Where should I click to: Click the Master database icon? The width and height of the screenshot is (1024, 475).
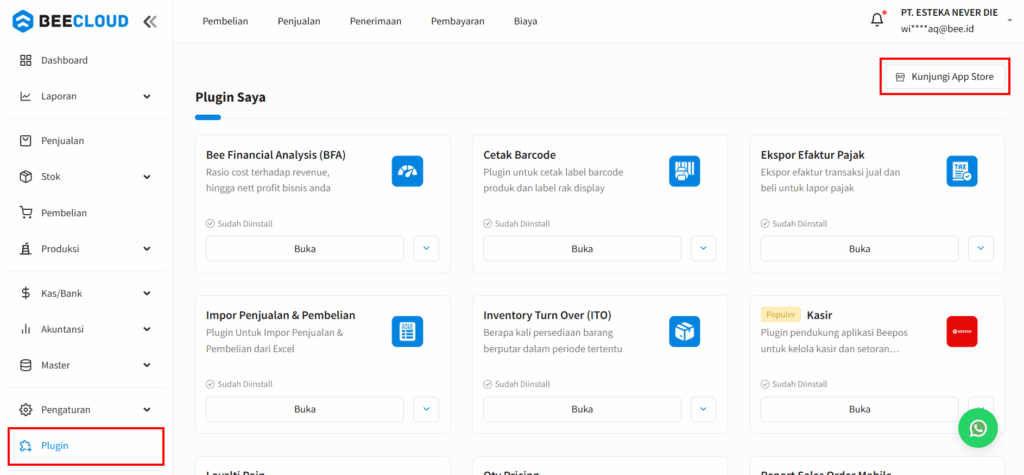tap(25, 365)
